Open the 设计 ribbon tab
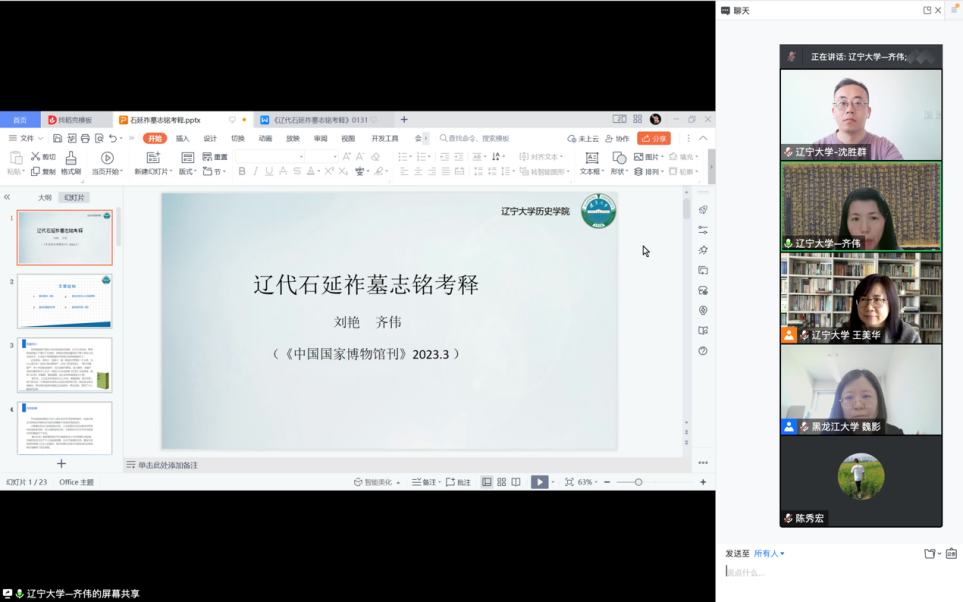 click(210, 139)
